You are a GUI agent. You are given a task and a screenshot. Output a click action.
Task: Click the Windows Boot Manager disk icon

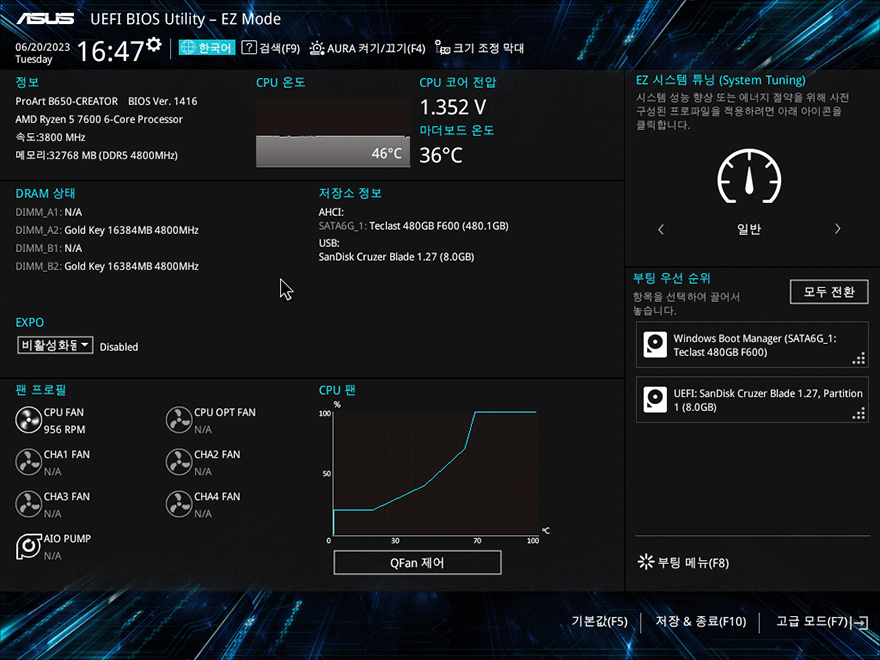pos(655,345)
